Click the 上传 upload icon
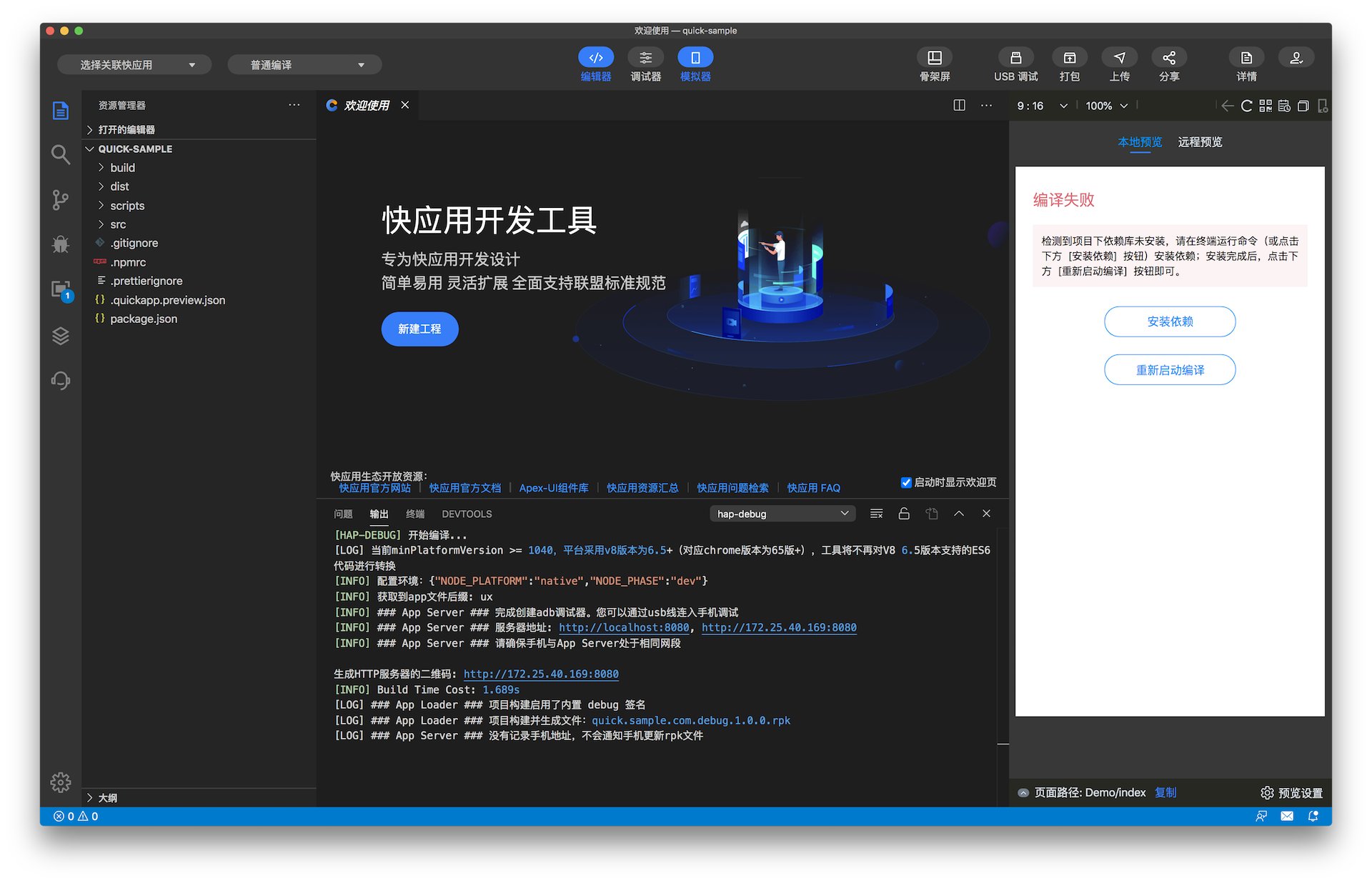Viewport: 1372px width, 883px height. [x=1119, y=58]
